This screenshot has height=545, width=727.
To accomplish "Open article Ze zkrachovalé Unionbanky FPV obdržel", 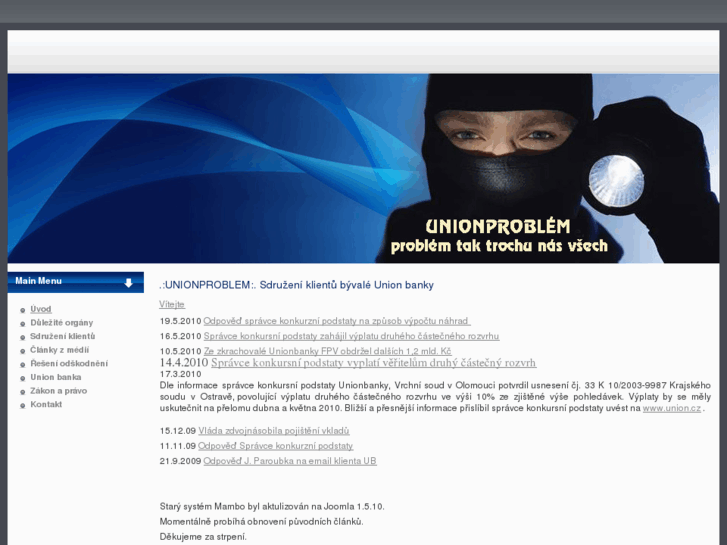I will click(327, 351).
